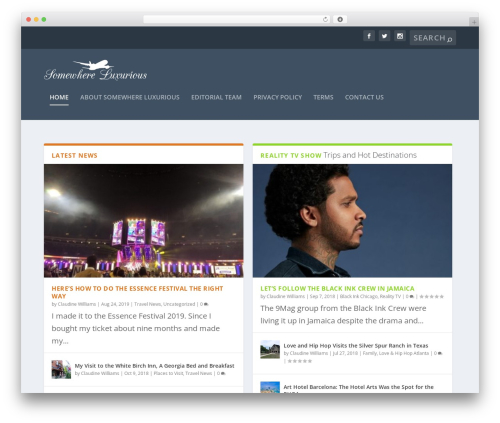
Task: Click excerpt 'The 9Mag group from the Black Ink Crew'
Action: tap(343, 314)
